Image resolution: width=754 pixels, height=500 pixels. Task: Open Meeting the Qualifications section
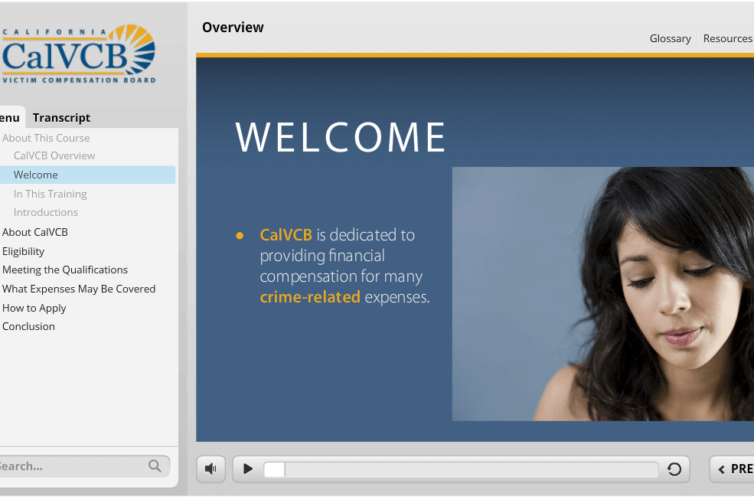tap(65, 270)
